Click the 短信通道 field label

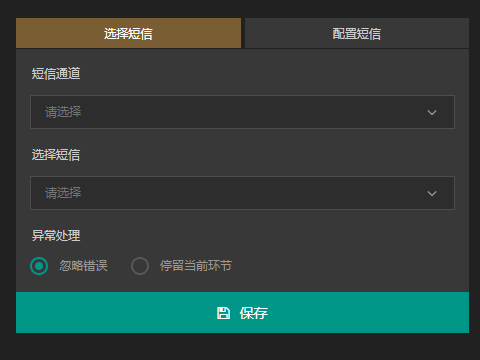pos(56,74)
